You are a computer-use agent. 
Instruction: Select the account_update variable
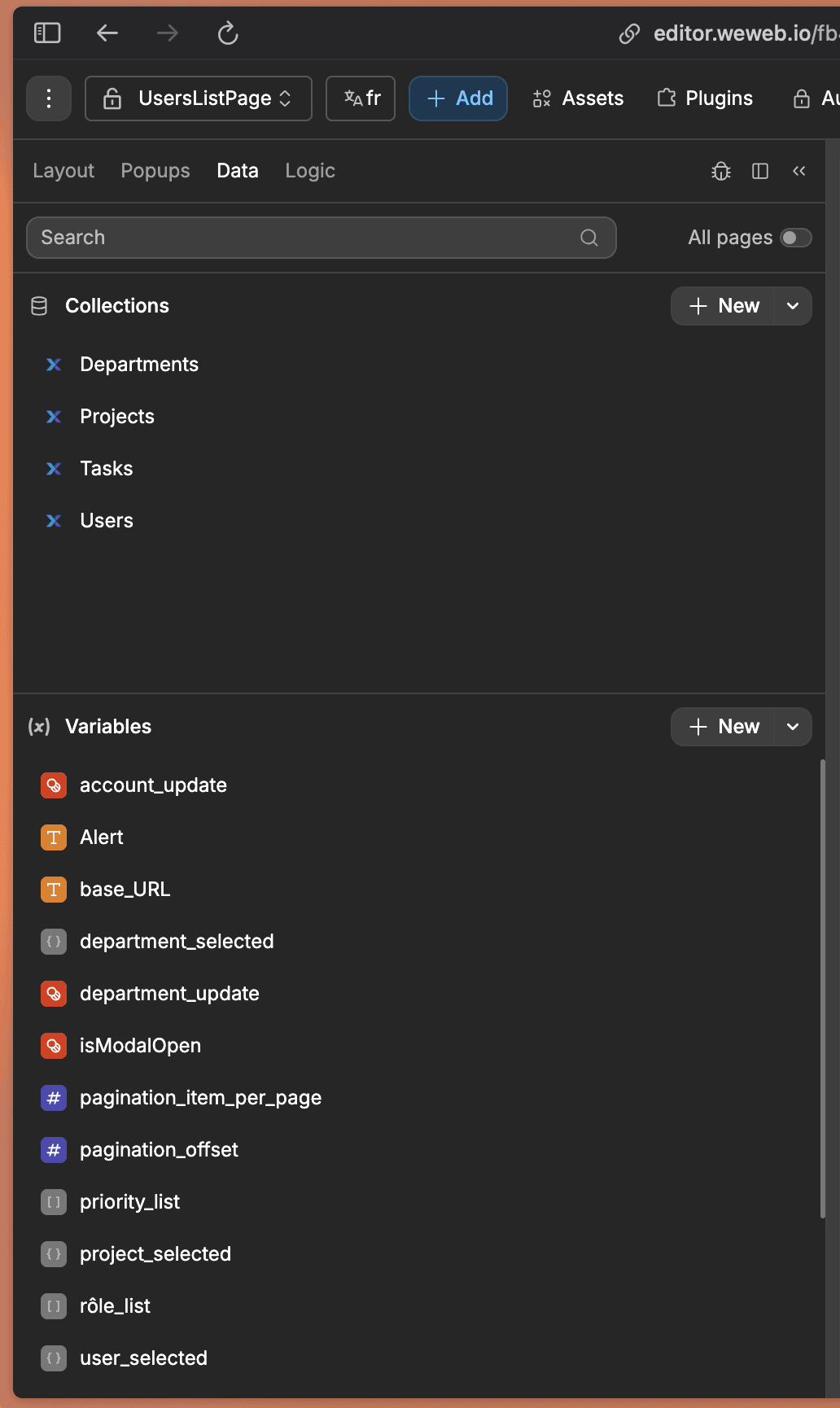pyautogui.click(x=153, y=785)
